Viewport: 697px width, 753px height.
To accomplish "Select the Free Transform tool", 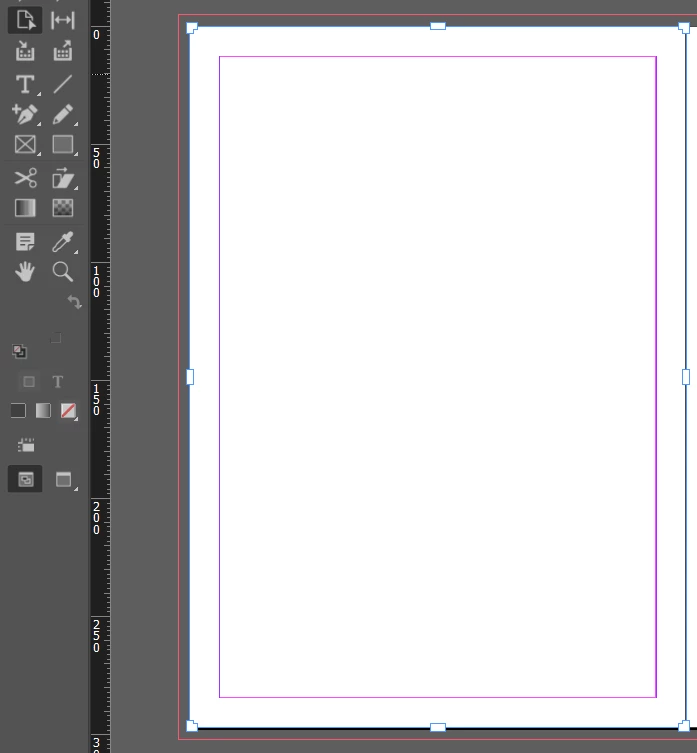I will [x=63, y=178].
